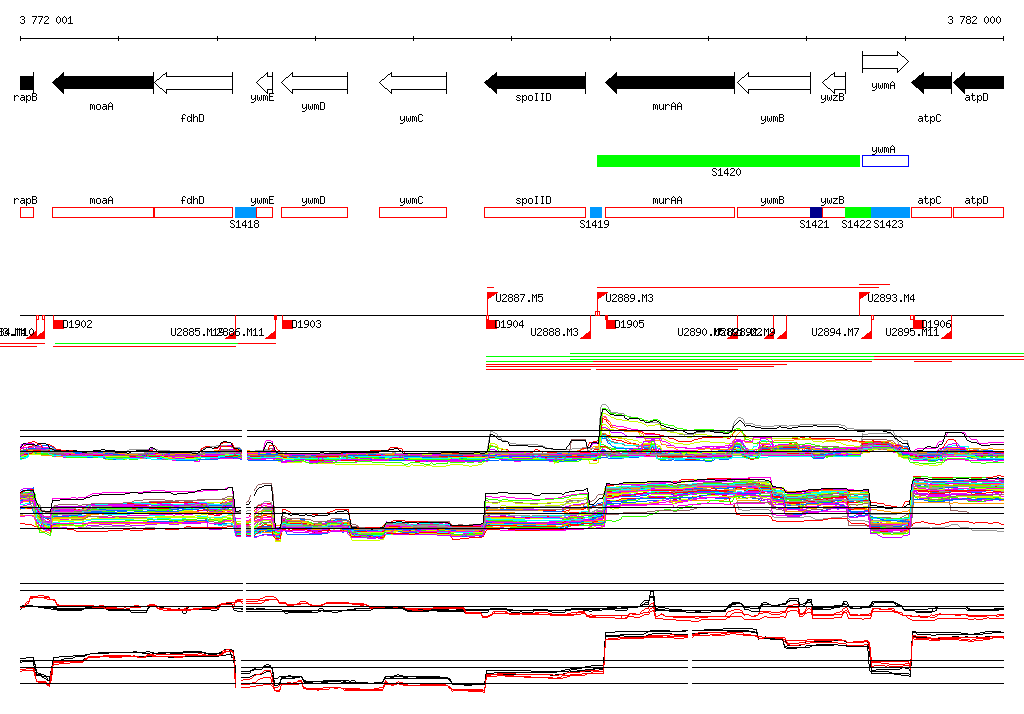The height and width of the screenshot is (714, 1024).
Task: Select the red D1906 downshift marker
Action: 918,324
